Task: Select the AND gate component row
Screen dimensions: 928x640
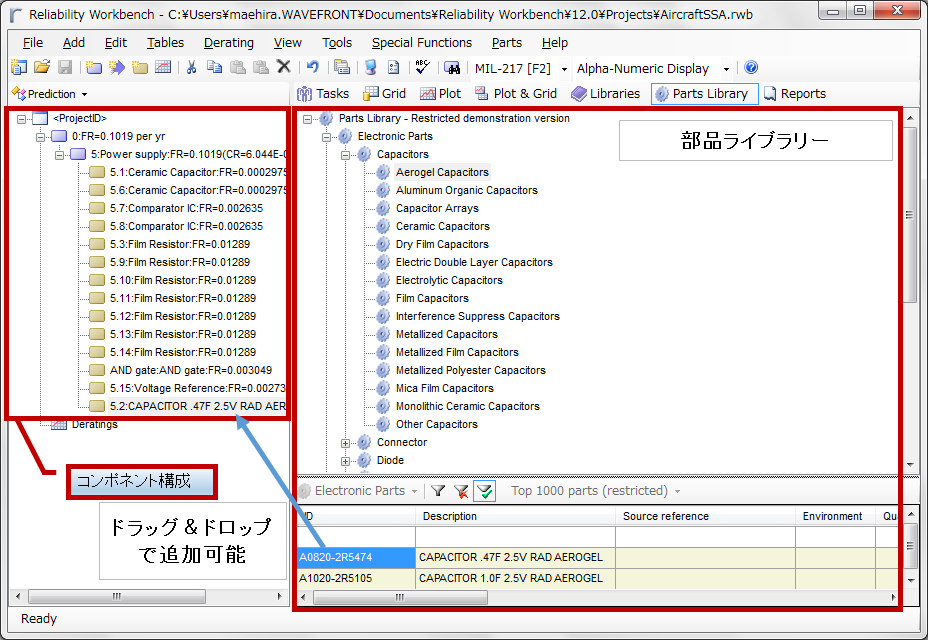Action: point(191,371)
